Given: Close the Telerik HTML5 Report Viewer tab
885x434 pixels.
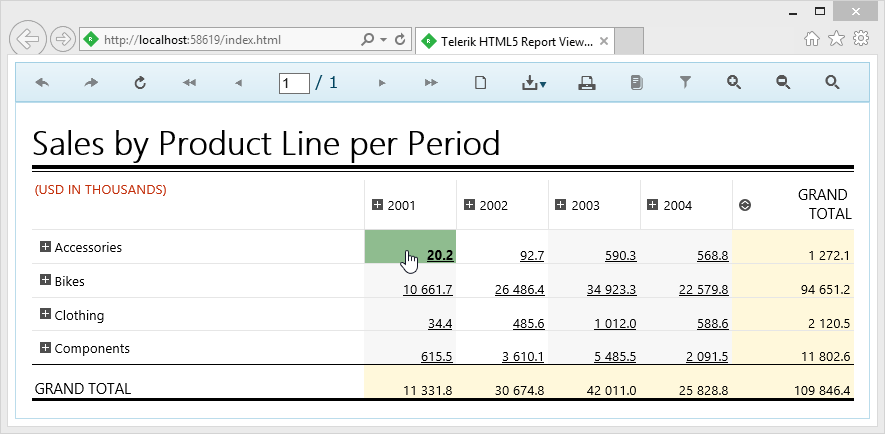Looking at the screenshot, I should 603,41.
